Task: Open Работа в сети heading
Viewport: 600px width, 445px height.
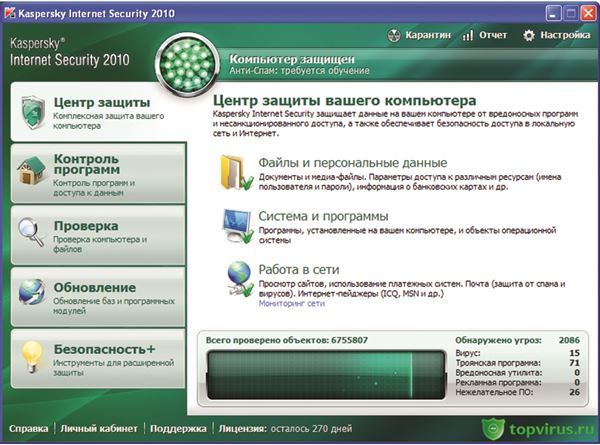Action: pyautogui.click(x=299, y=269)
